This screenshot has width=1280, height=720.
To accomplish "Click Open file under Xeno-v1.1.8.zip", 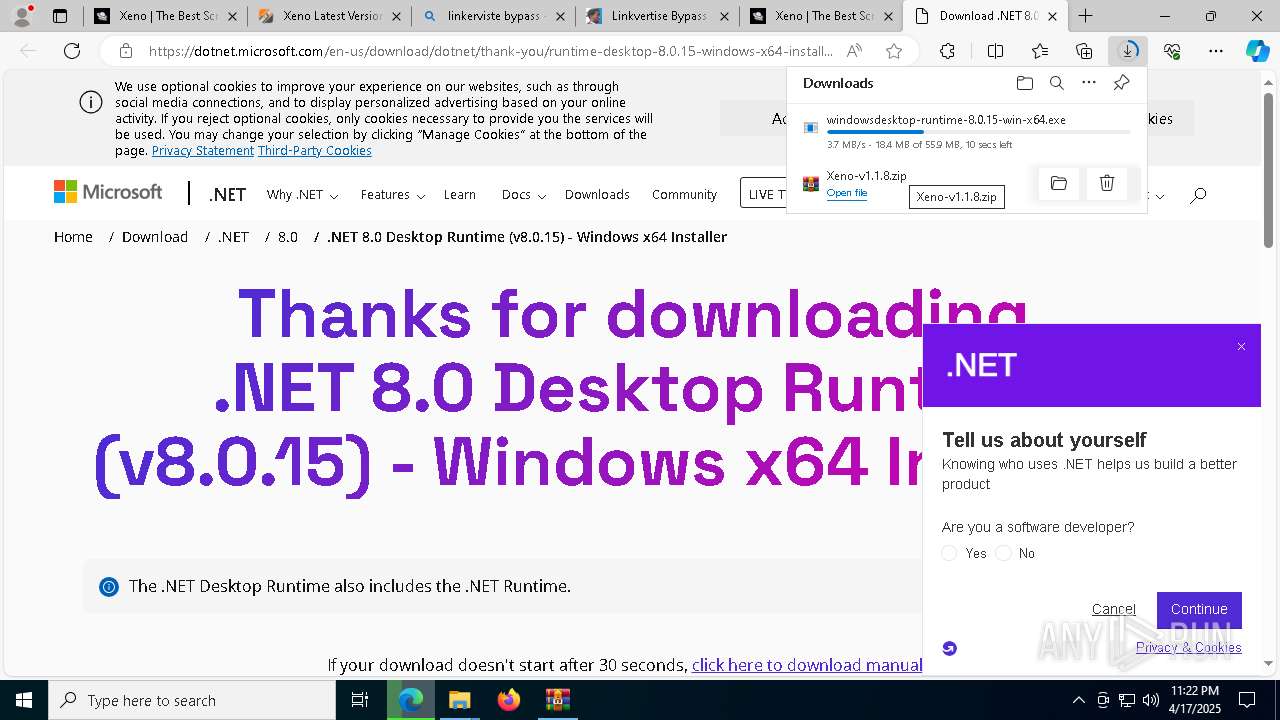I will pyautogui.click(x=847, y=193).
